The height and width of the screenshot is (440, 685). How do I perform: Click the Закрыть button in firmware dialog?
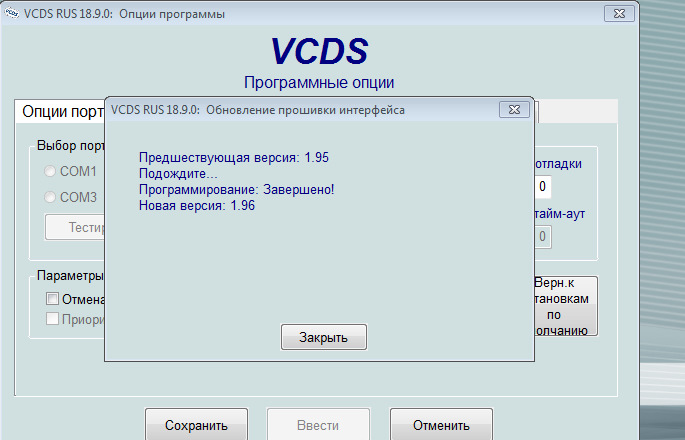pyautogui.click(x=324, y=337)
